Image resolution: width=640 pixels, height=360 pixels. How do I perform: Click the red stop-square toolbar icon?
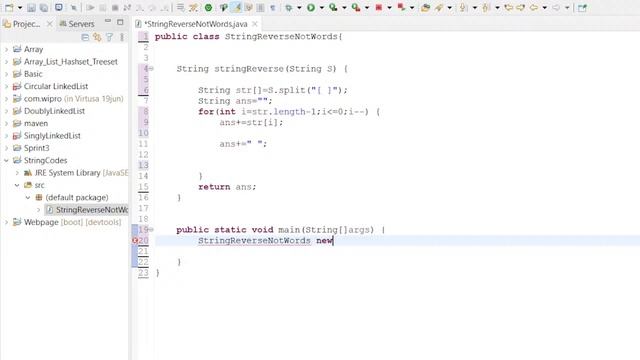(379, 7)
